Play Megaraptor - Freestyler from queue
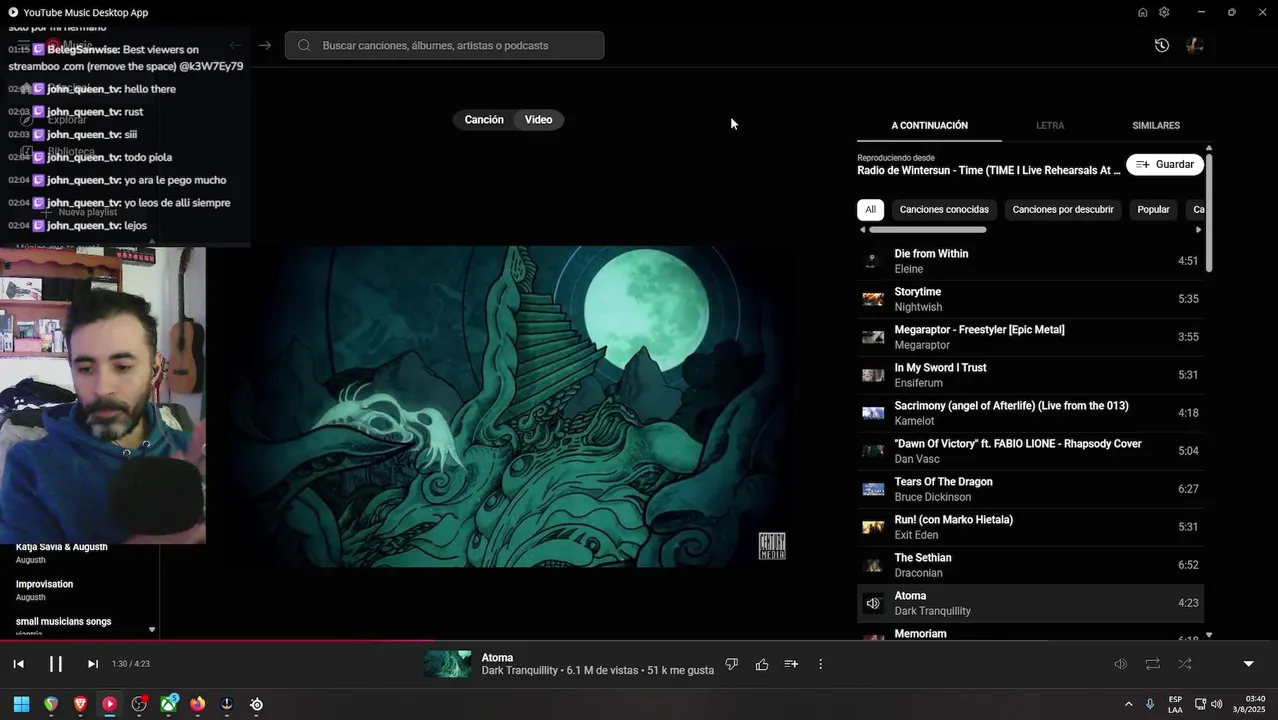This screenshot has height=720, width=1278. pyautogui.click(x=1030, y=337)
